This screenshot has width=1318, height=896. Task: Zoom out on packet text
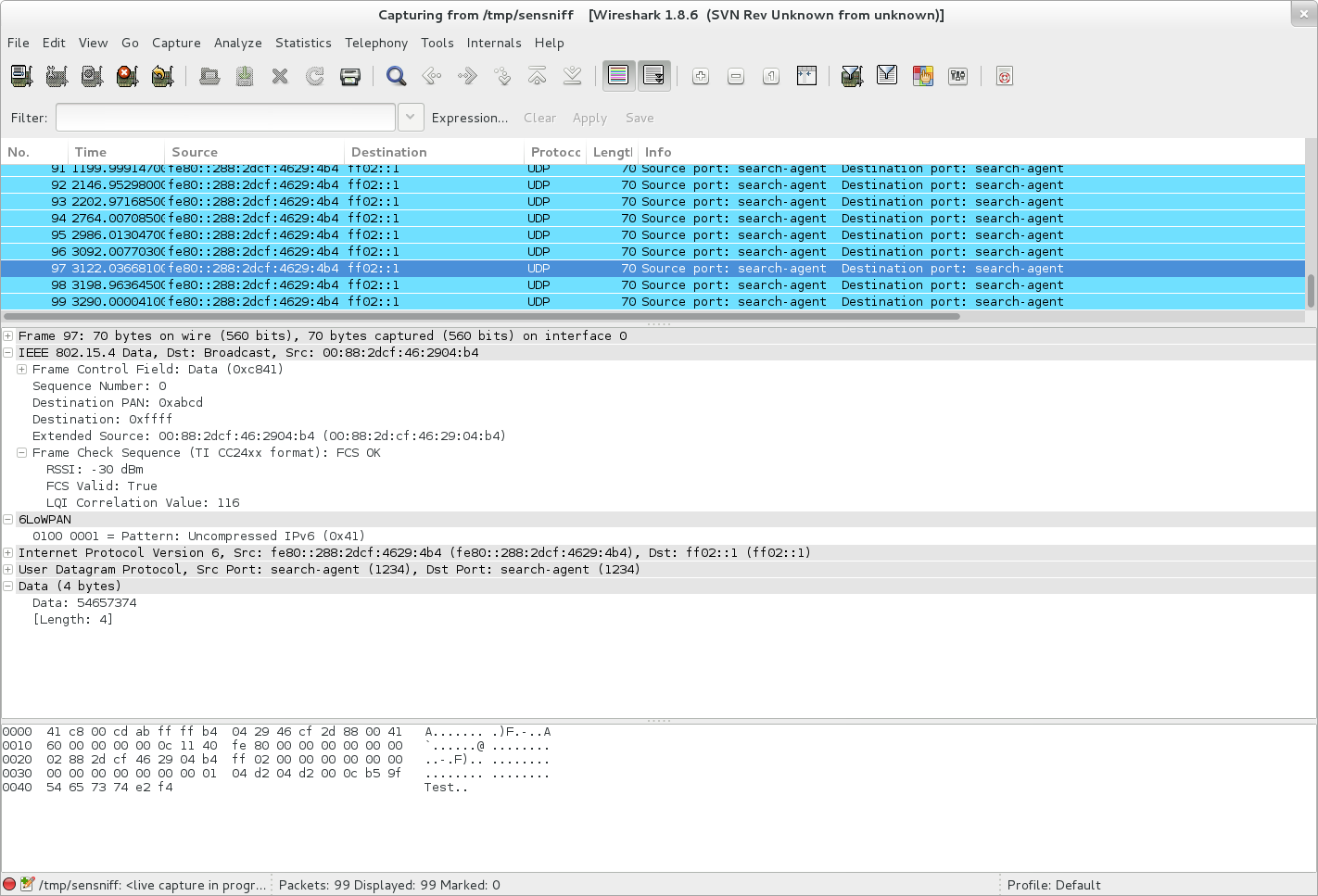tap(736, 76)
